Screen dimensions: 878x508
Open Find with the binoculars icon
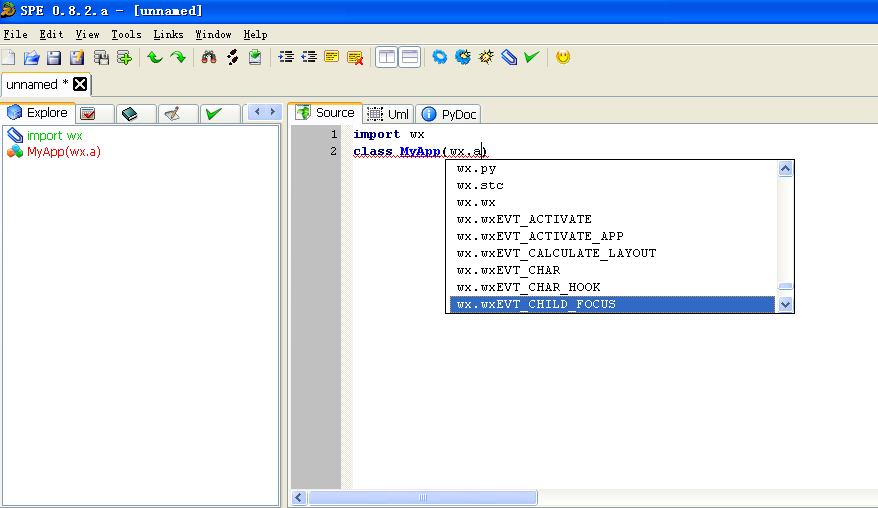pos(209,57)
